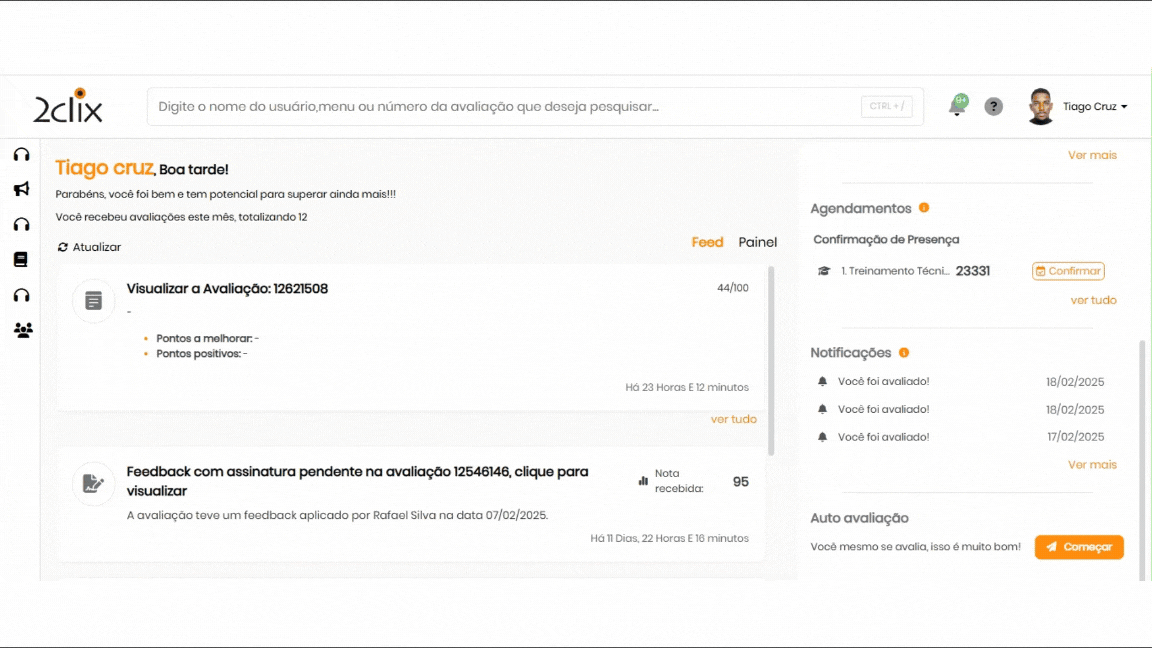This screenshot has width=1152, height=648.
Task: Click the feedback signature icon on the pending card
Action: click(94, 484)
